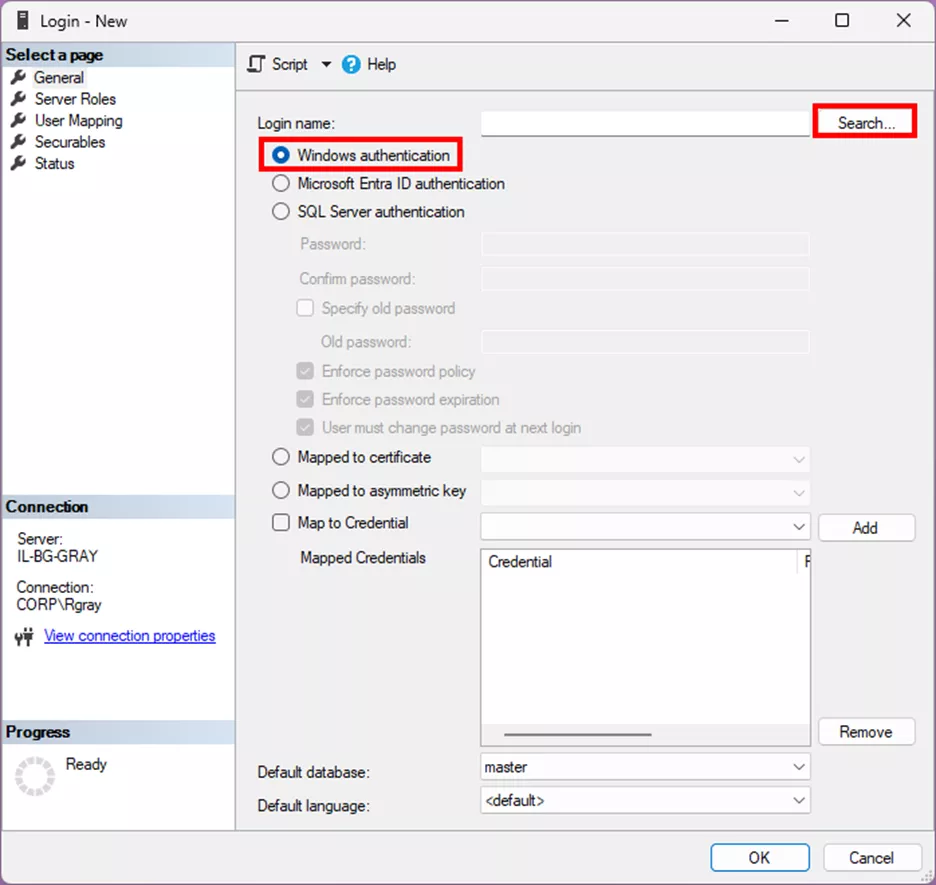Image resolution: width=936 pixels, height=885 pixels.
Task: Click in the Login name field
Action: point(645,123)
